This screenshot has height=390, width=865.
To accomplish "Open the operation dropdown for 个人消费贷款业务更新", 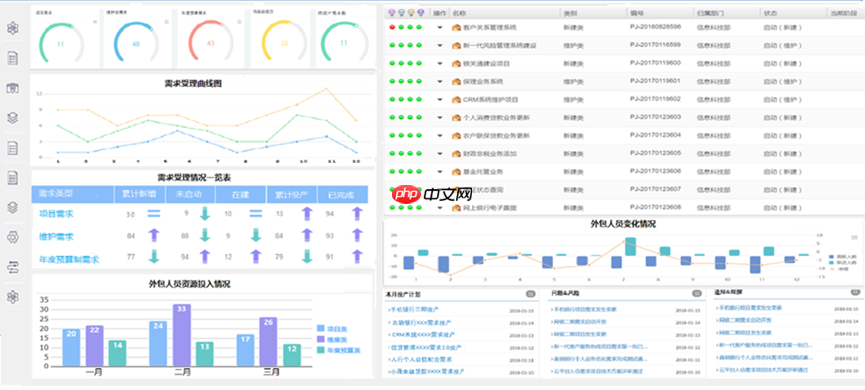I will pos(440,117).
